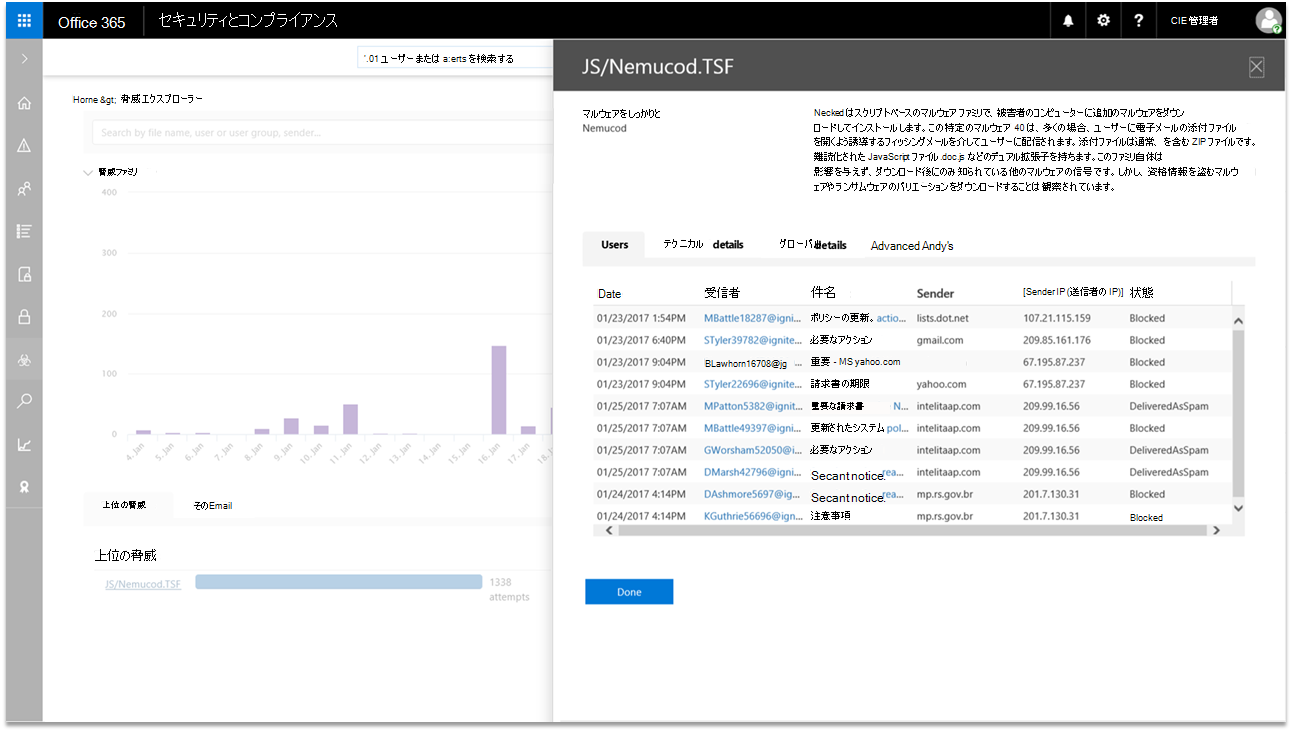
Task: Collapse the 脅威ファミリ chart chevron
Action: (87, 173)
